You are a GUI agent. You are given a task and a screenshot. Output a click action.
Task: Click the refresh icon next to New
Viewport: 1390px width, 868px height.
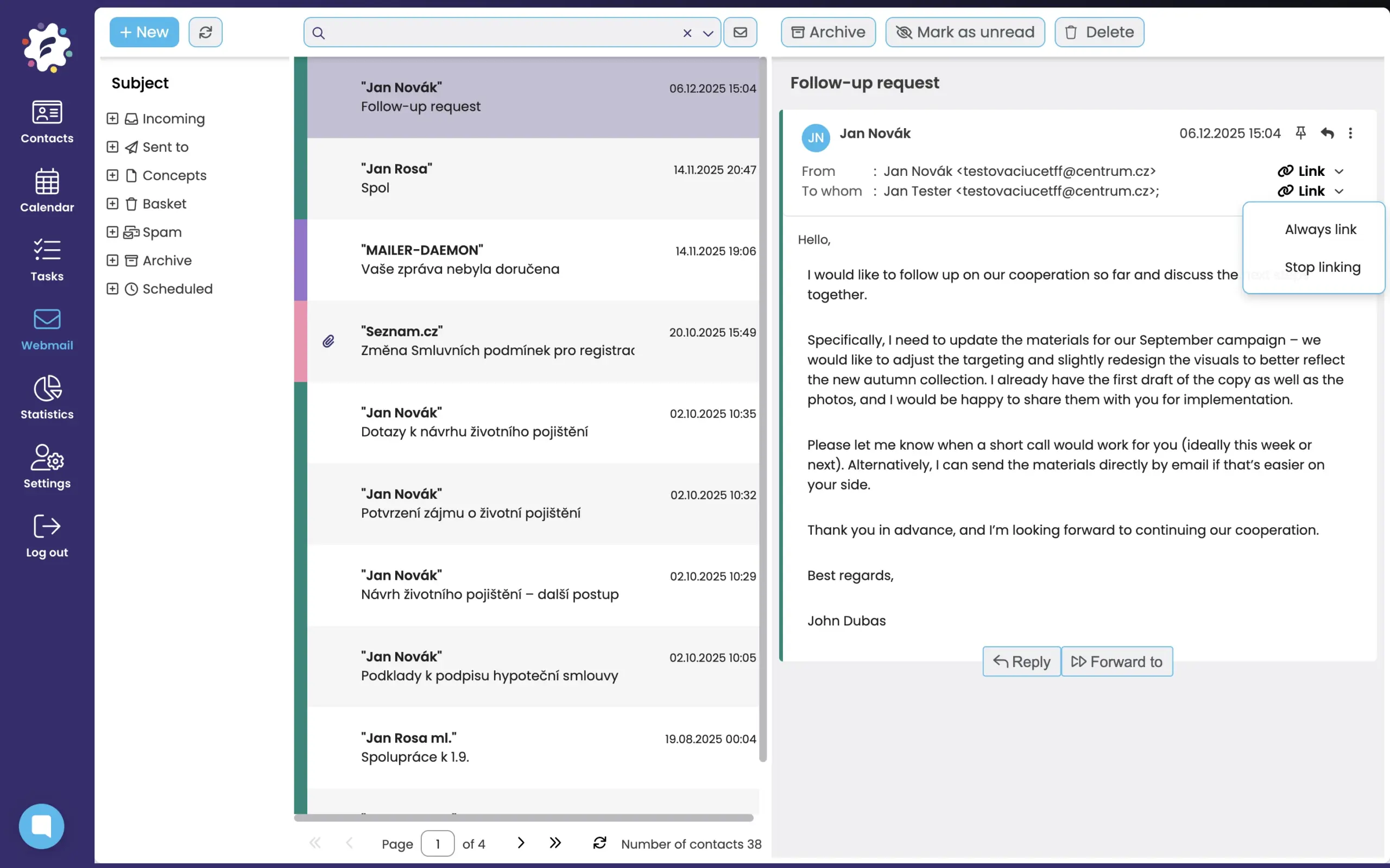[x=205, y=32]
